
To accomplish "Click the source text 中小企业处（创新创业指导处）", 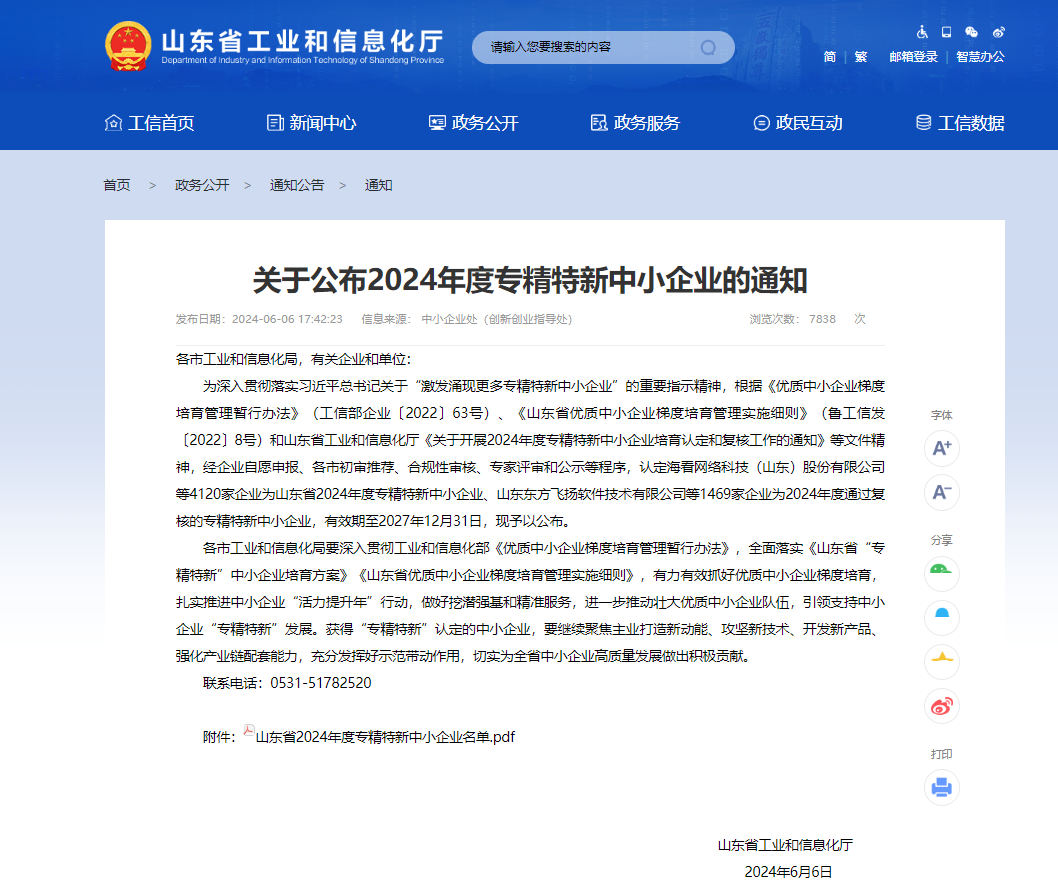I will pos(497,319).
